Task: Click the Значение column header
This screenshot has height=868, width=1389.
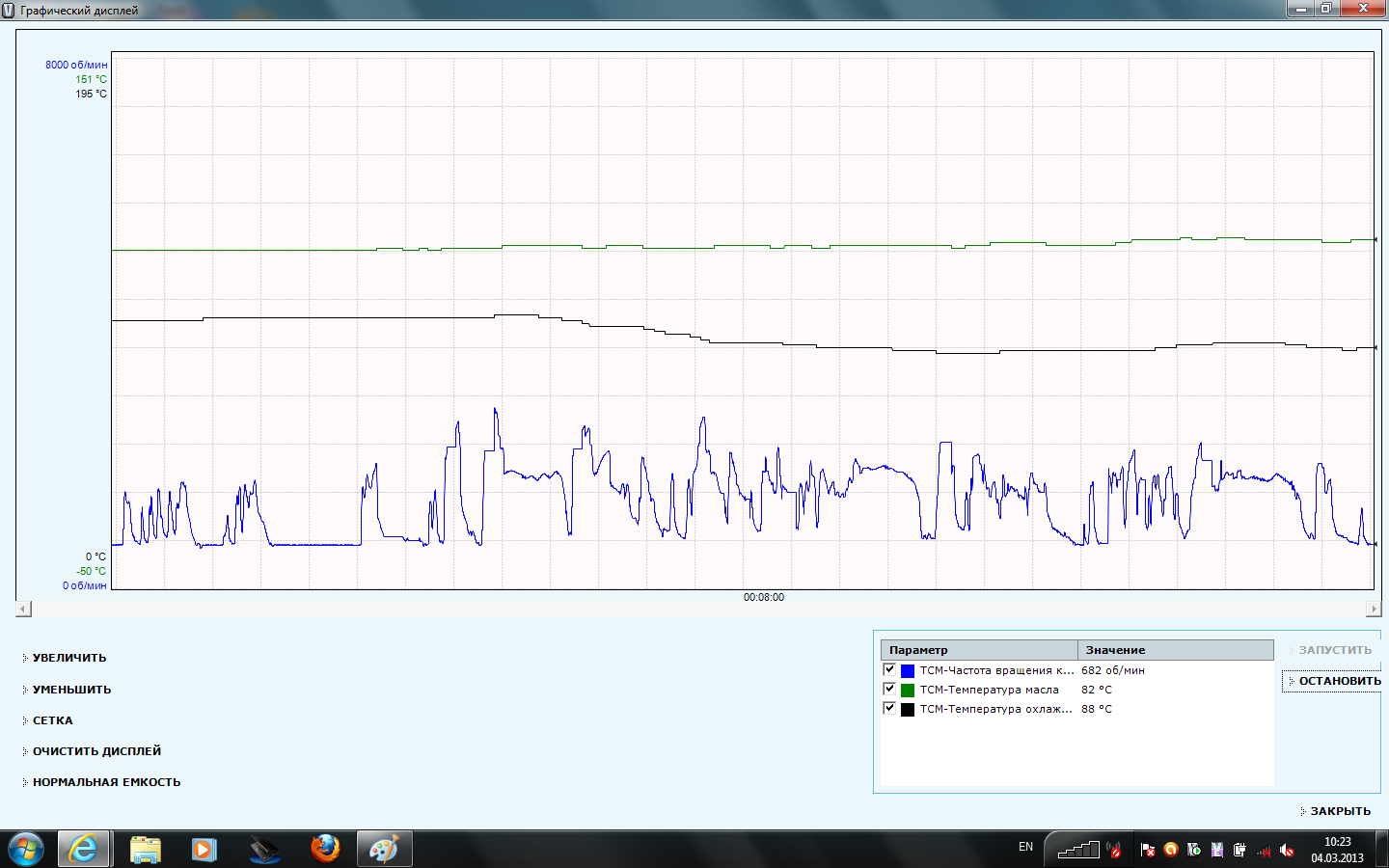Action: click(1176, 650)
